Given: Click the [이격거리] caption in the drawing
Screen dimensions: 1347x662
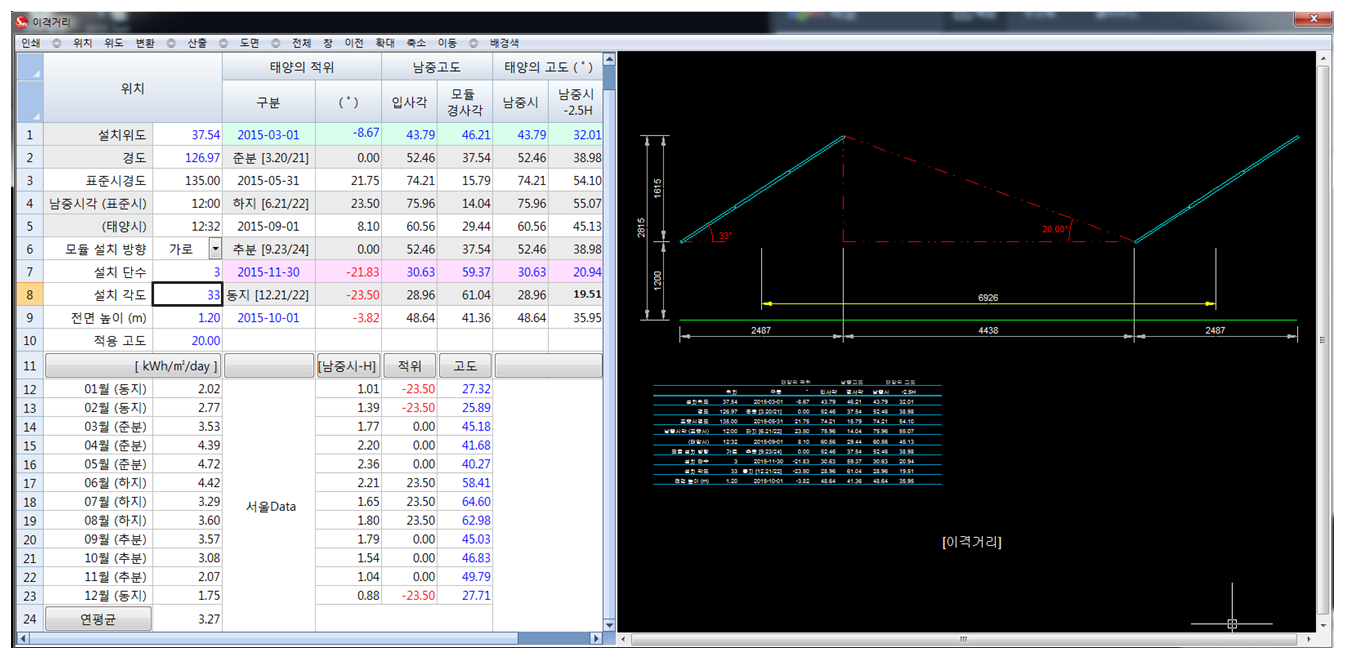Looking at the screenshot, I should 972,542.
